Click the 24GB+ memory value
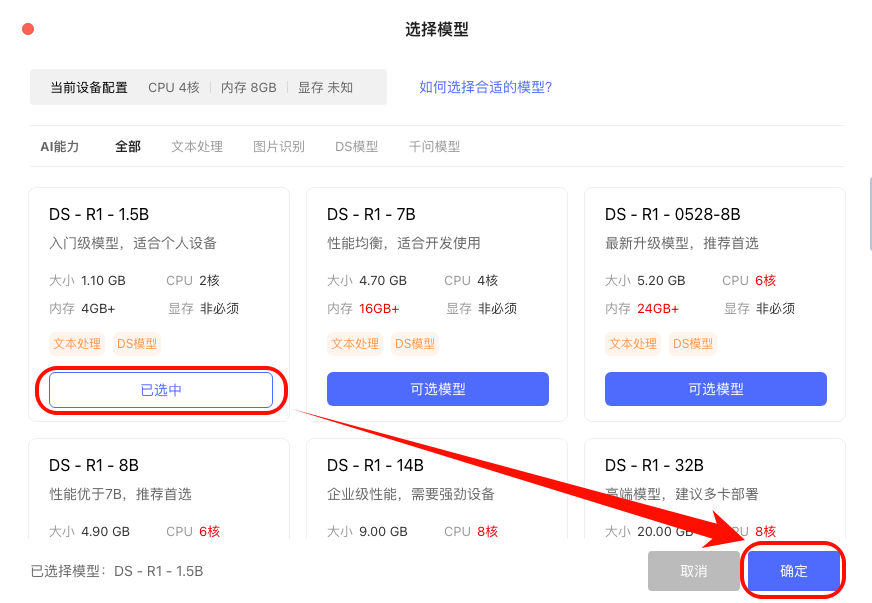Image resolution: width=872 pixels, height=603 pixels. click(658, 309)
